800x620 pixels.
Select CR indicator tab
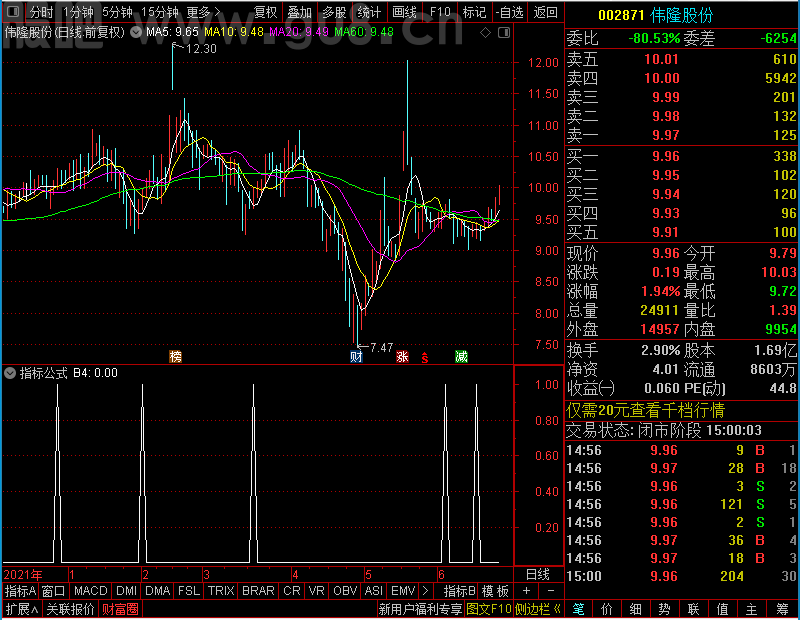pos(292,591)
